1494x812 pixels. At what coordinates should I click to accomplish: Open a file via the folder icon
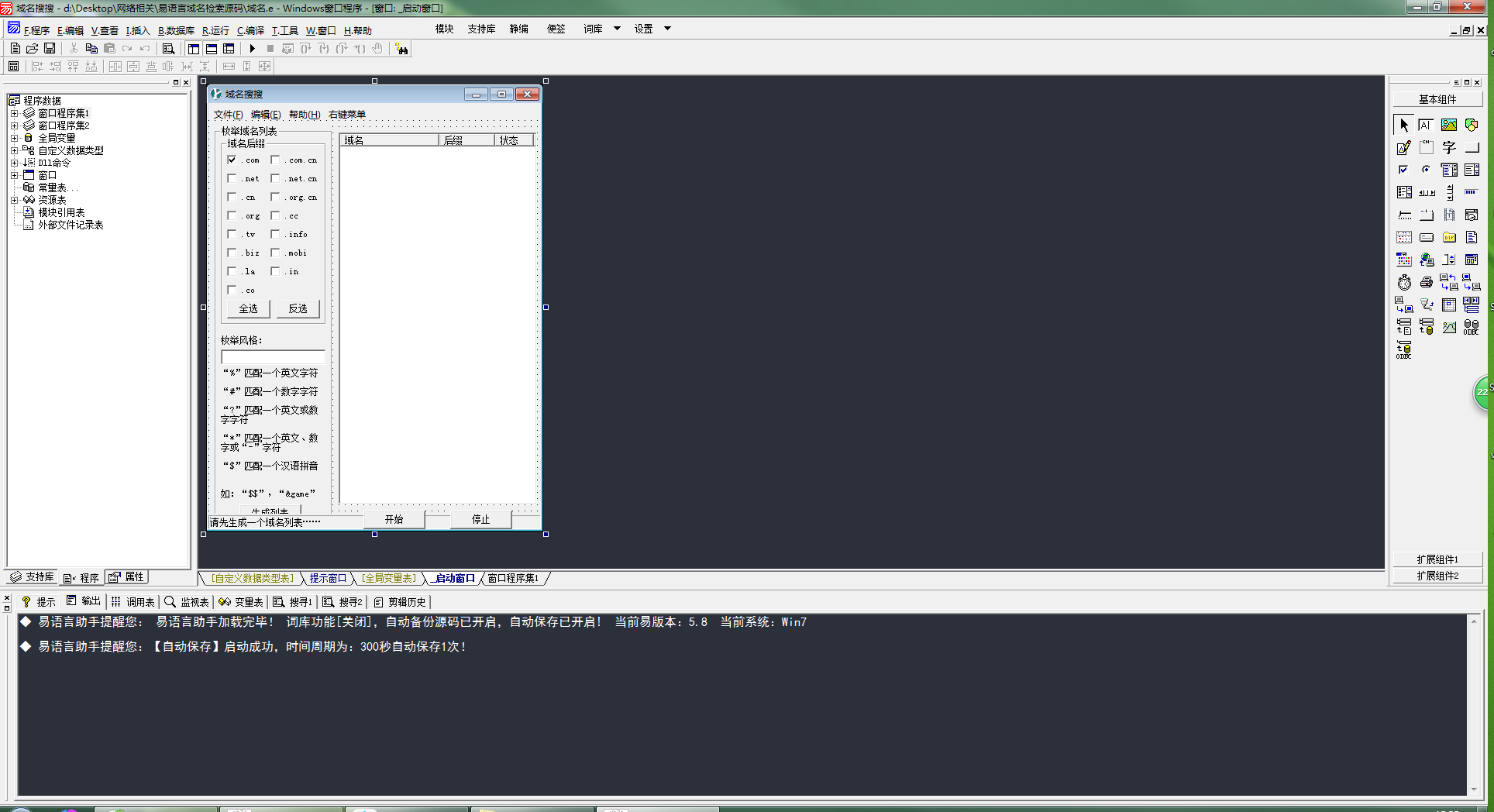[x=33, y=49]
